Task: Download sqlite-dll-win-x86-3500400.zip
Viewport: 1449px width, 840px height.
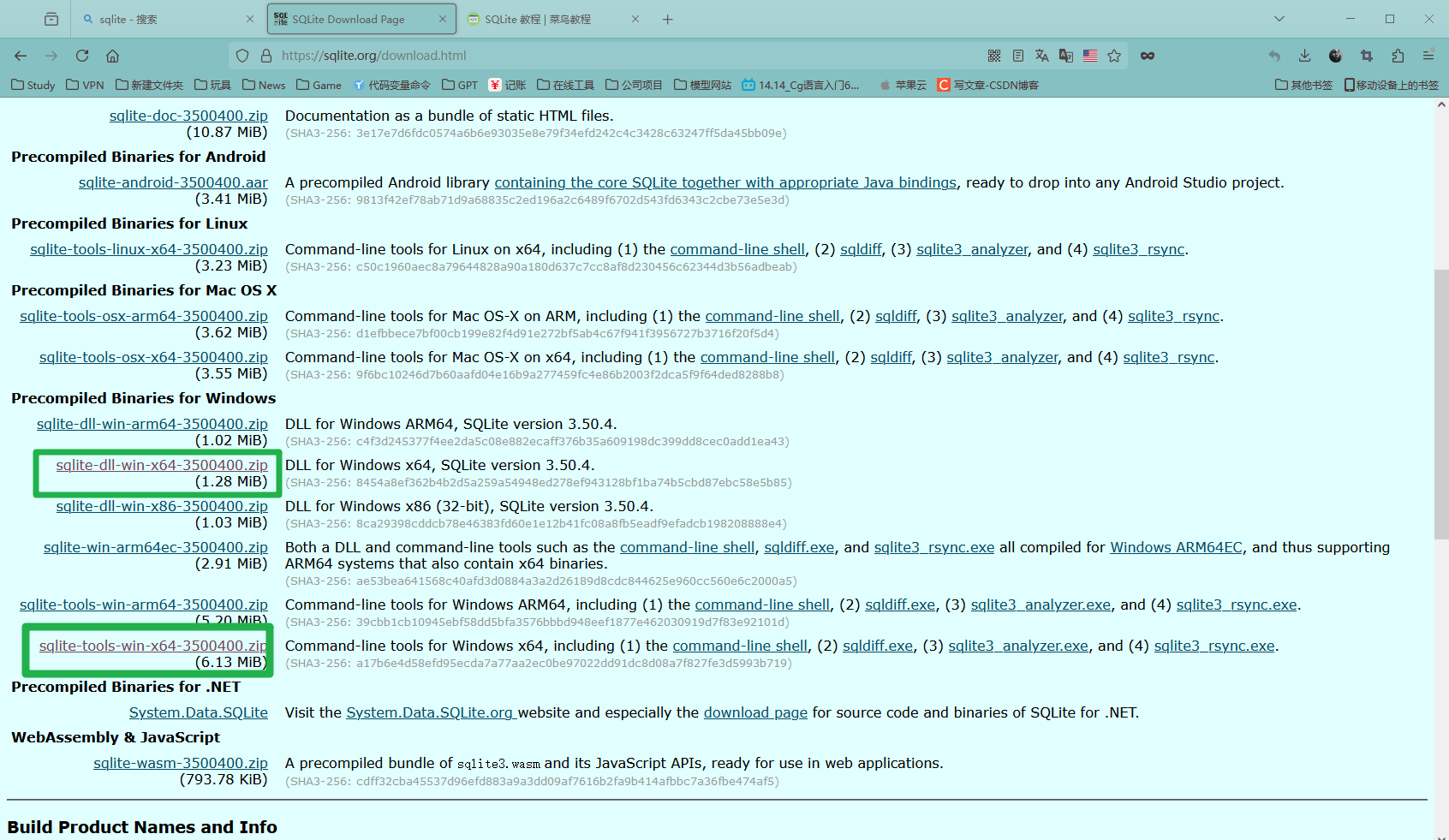Action: point(162,506)
